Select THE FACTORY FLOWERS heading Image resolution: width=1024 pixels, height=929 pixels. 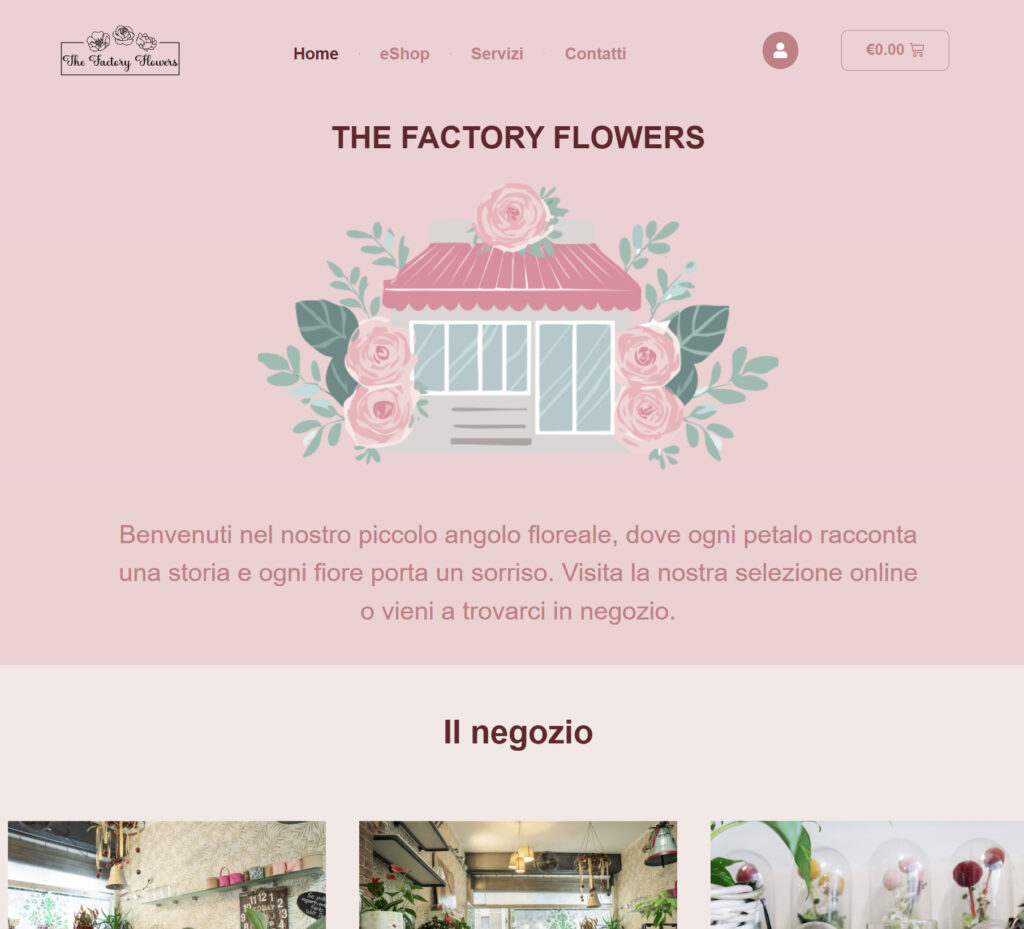coord(518,138)
